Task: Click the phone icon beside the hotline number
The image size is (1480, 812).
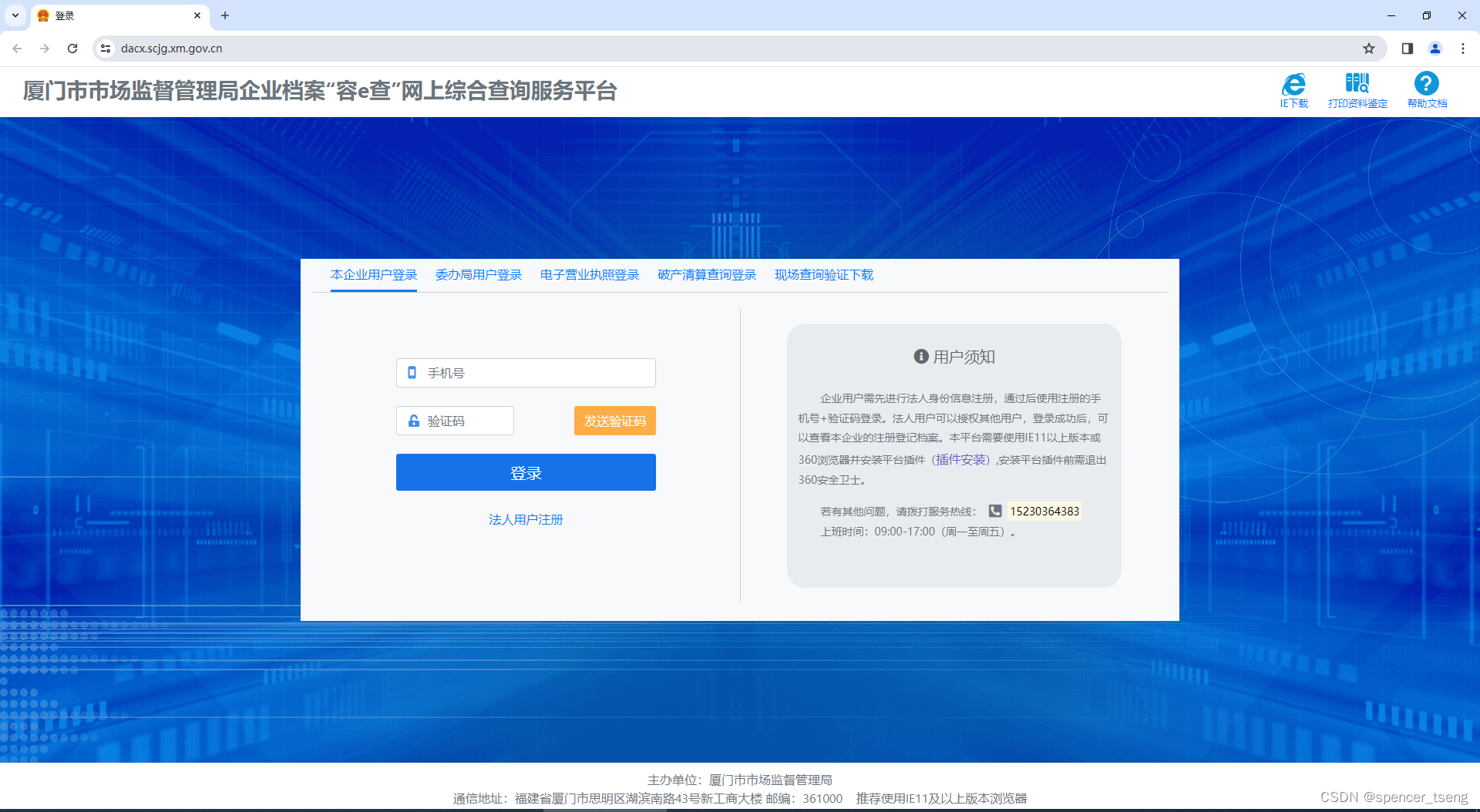Action: pos(994,511)
